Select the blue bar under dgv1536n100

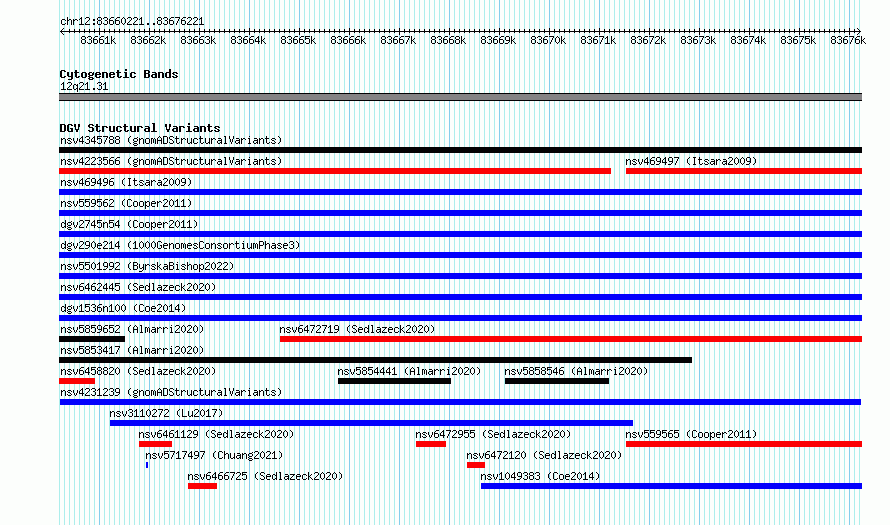[x=460, y=318]
